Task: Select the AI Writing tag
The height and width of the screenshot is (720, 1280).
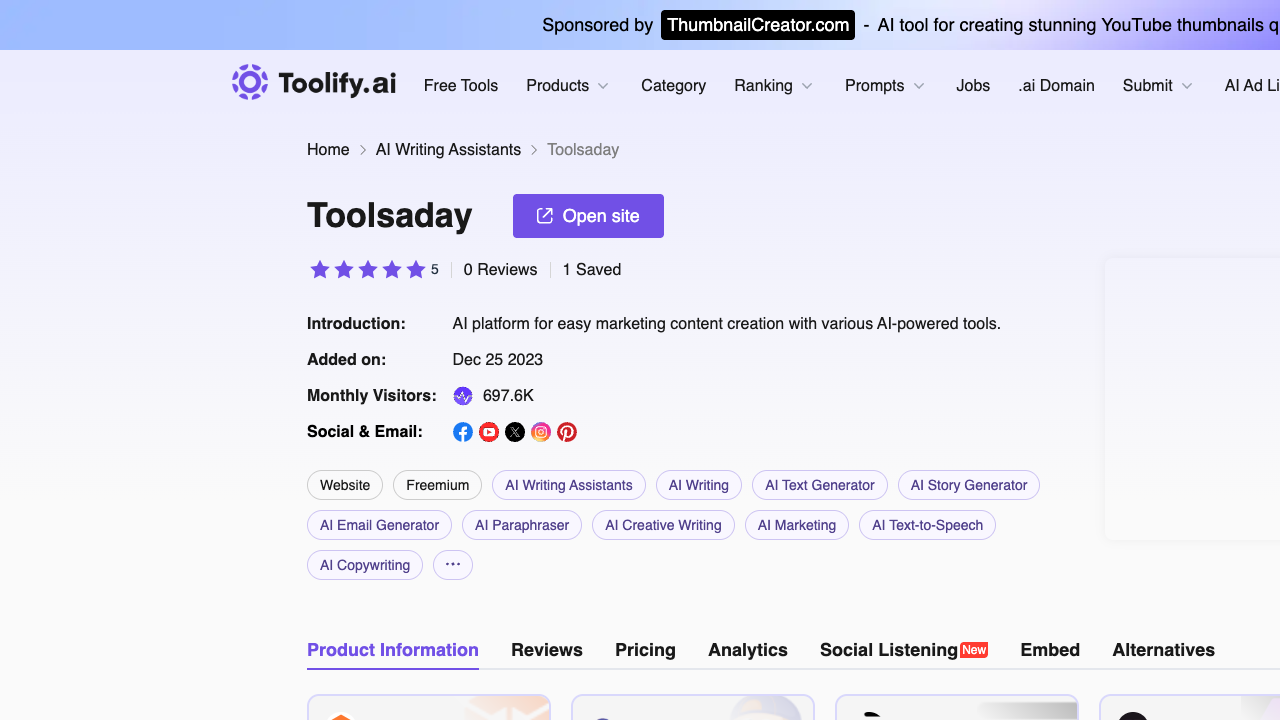Action: click(699, 485)
